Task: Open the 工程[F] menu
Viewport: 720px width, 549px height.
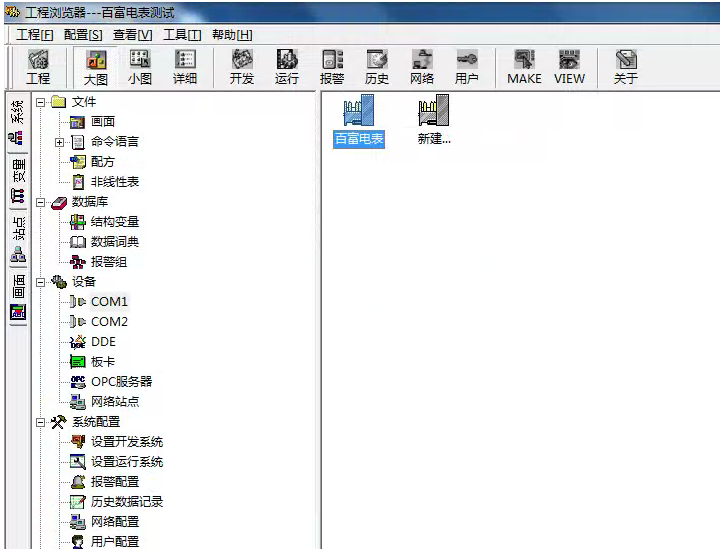Action: (35, 35)
